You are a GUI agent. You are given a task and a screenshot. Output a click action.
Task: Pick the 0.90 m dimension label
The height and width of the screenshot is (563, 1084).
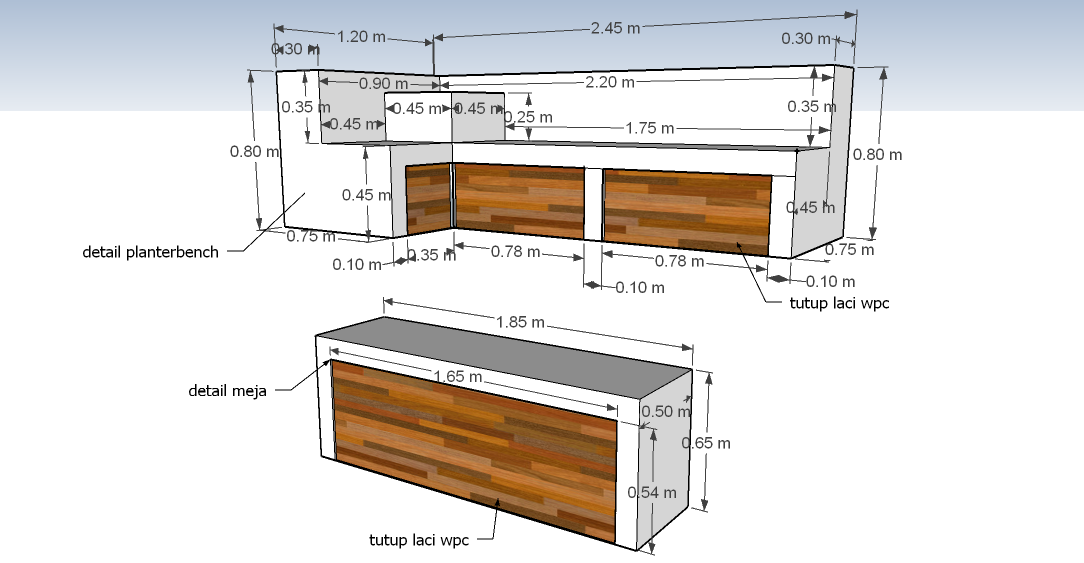click(383, 84)
